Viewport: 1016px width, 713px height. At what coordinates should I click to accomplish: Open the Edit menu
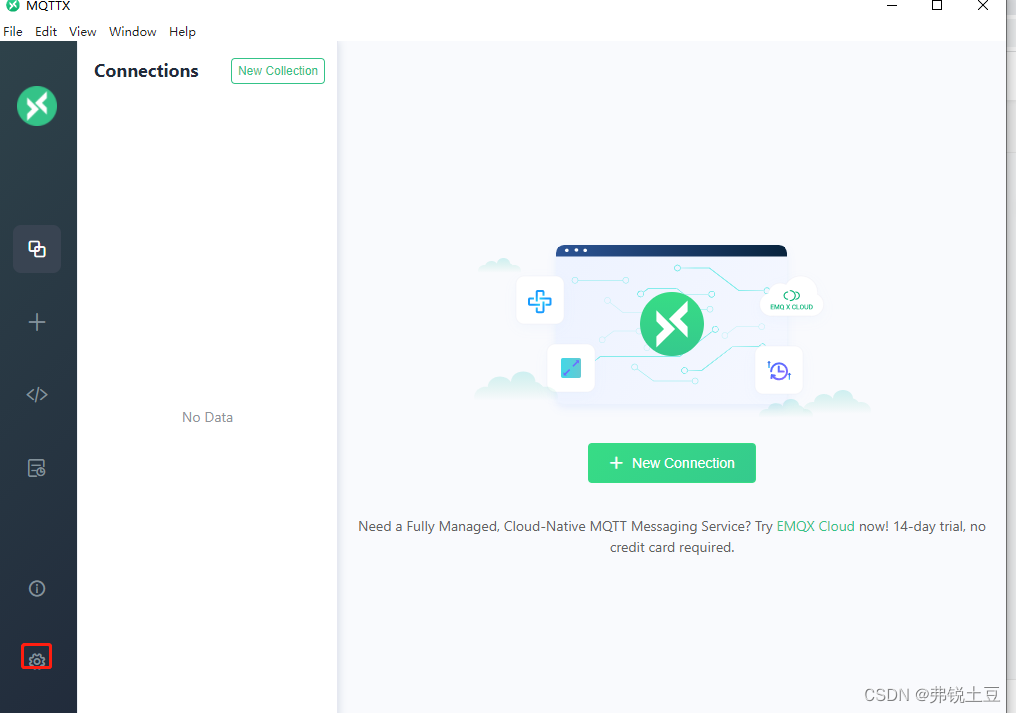click(x=46, y=32)
